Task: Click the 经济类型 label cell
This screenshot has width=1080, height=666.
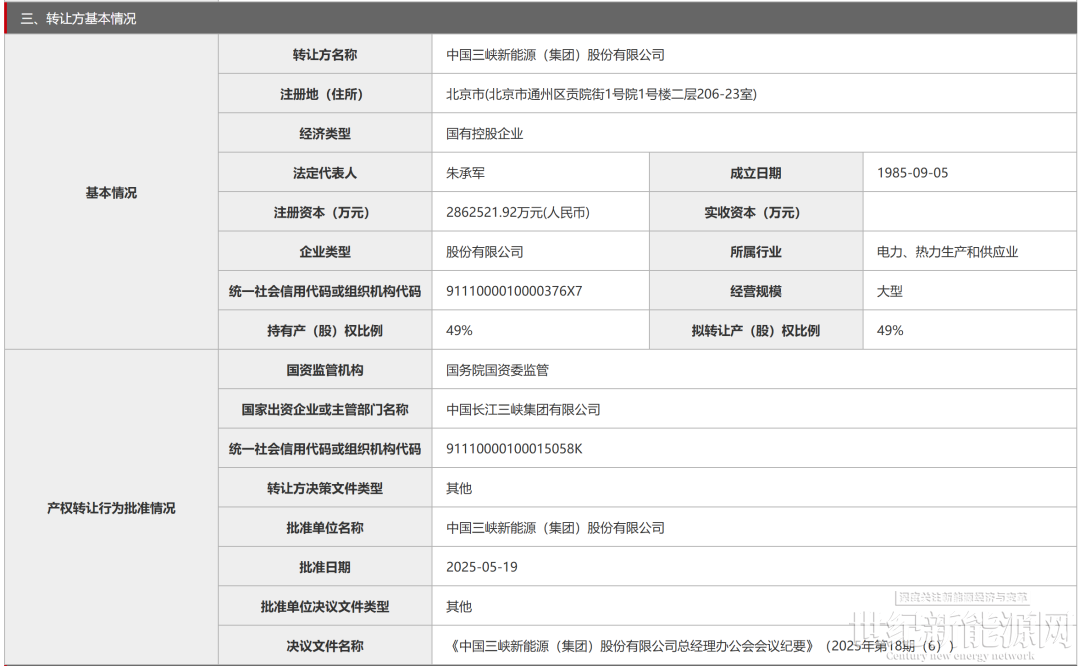Action: pos(325,134)
